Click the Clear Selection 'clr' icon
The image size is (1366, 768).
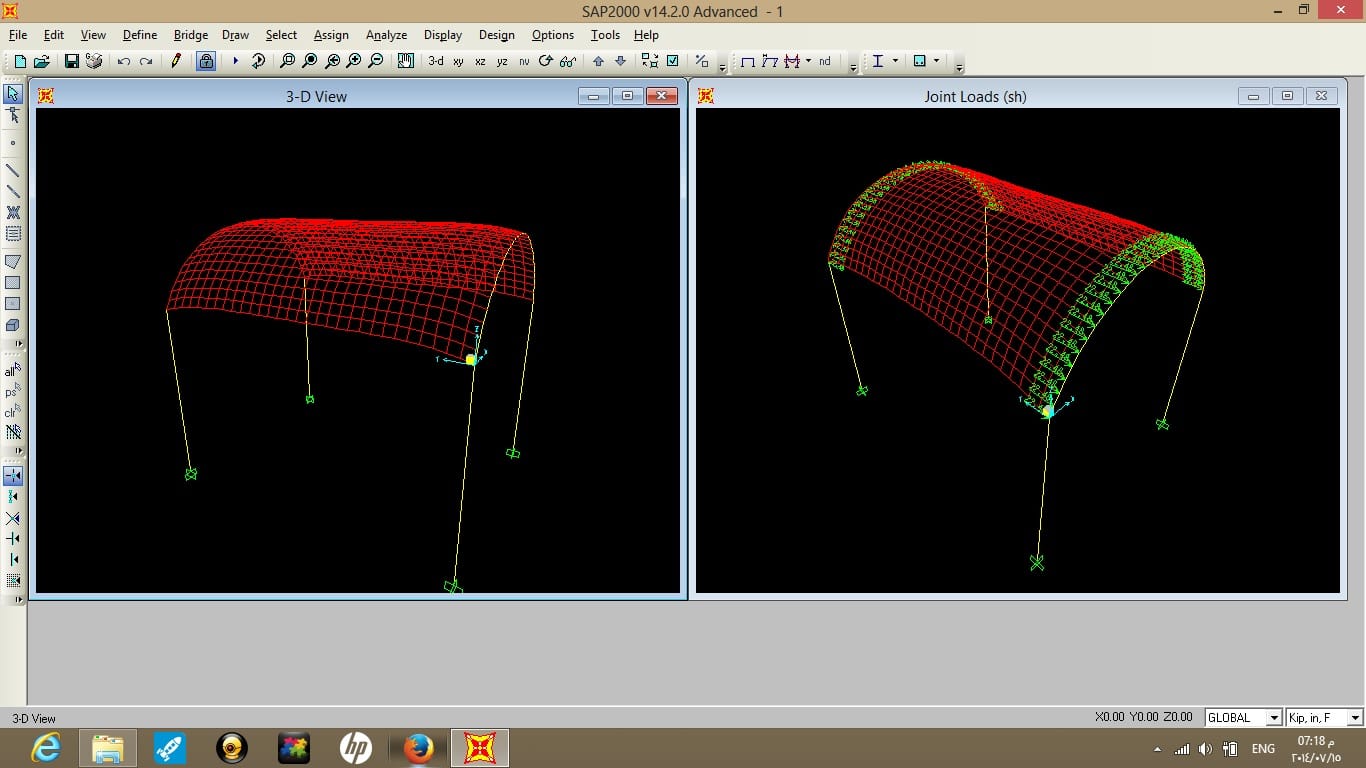[13, 411]
